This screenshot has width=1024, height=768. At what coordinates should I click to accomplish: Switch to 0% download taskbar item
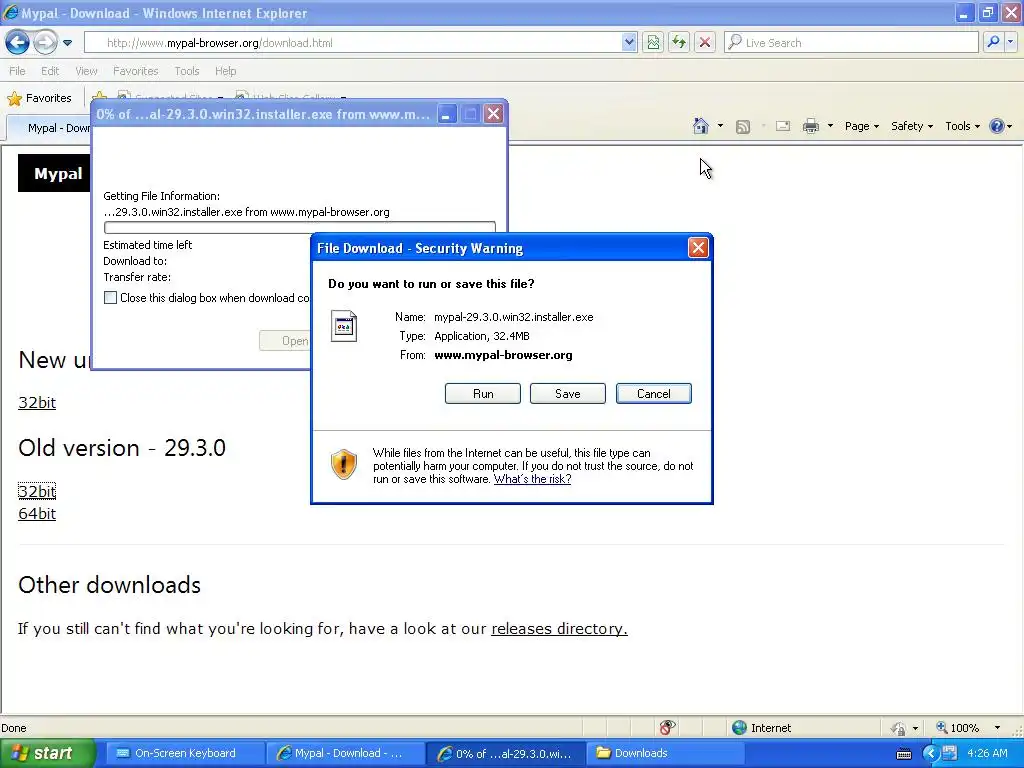click(506, 754)
